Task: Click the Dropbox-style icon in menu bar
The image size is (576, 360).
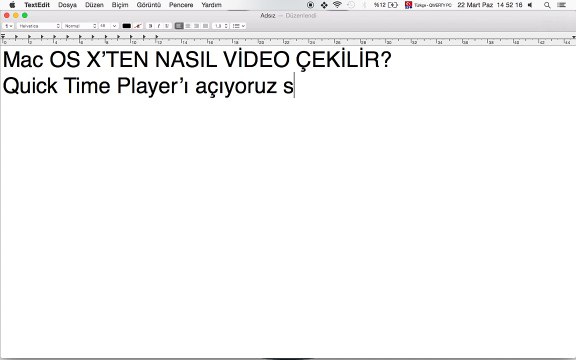Action: [x=324, y=5]
